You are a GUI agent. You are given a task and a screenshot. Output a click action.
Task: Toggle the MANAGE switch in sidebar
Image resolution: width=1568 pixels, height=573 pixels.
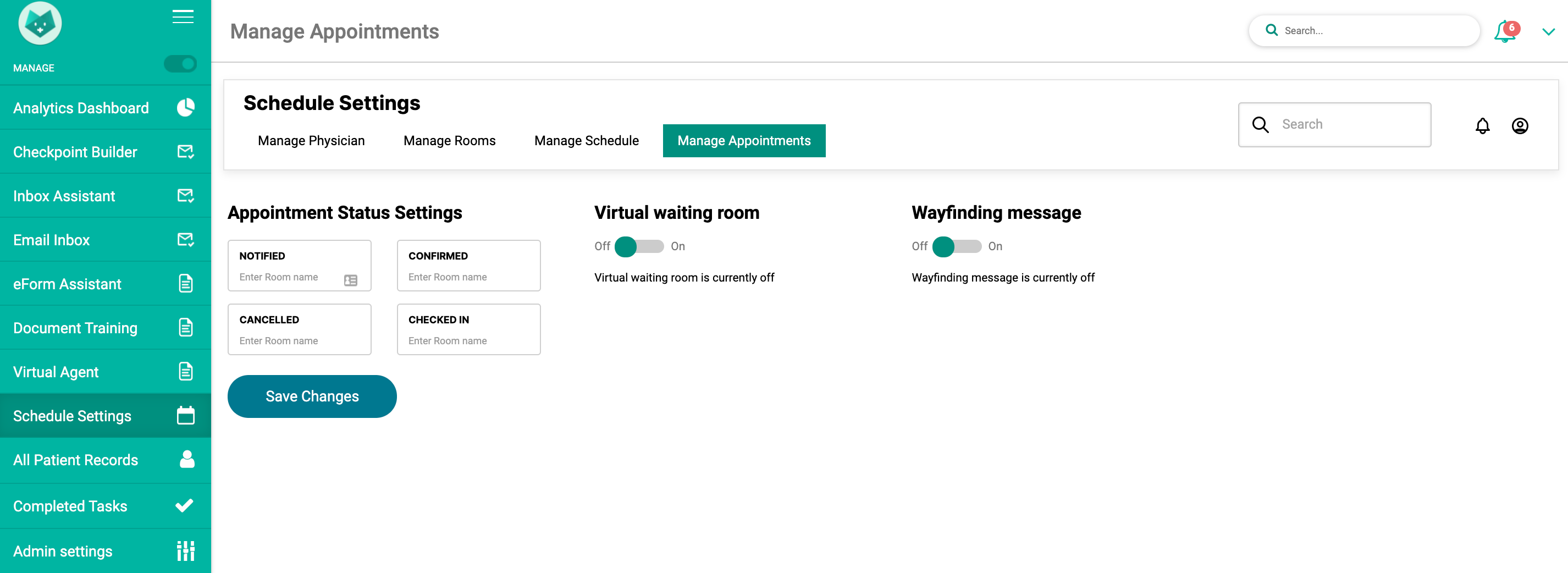pos(180,64)
